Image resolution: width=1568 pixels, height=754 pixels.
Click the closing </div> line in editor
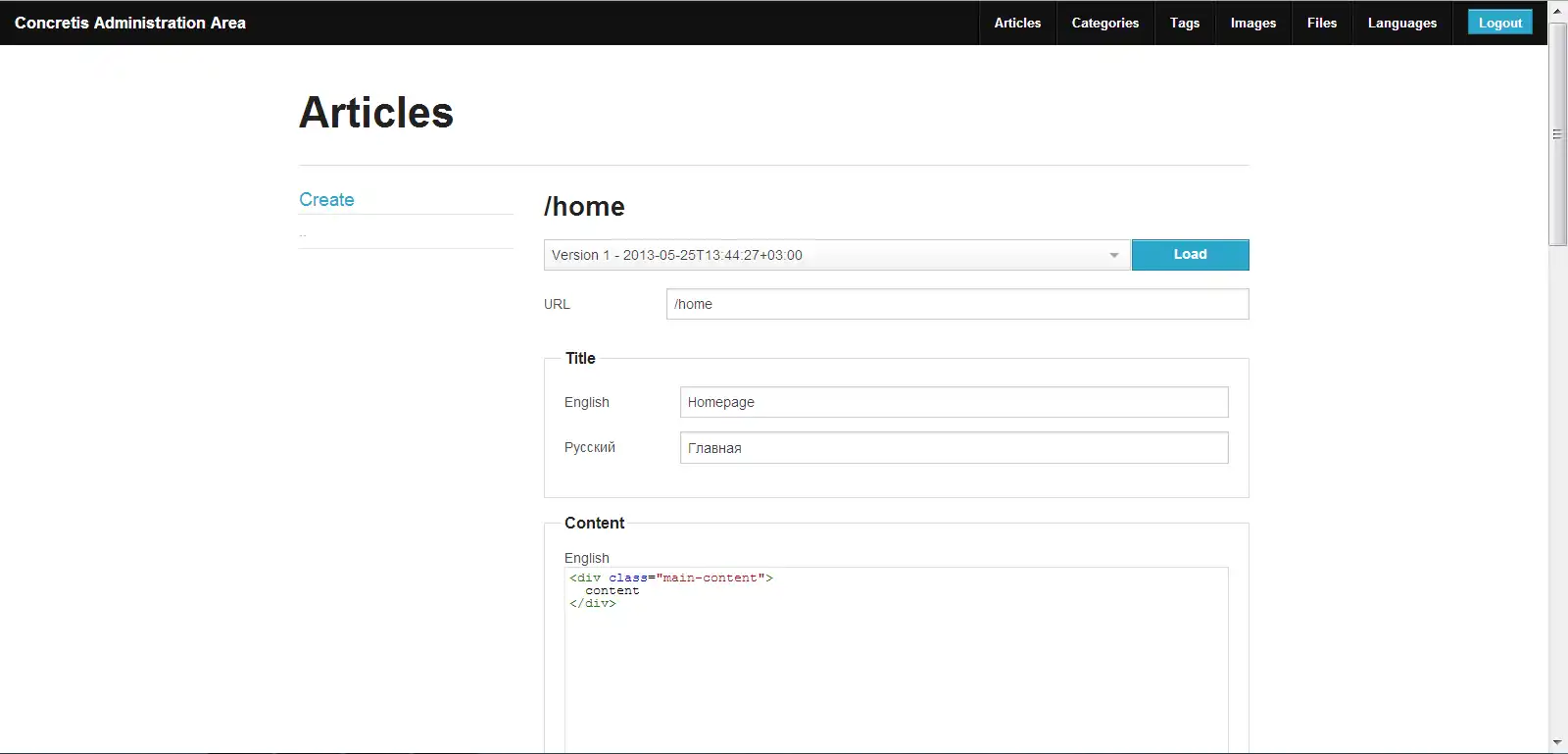[593, 604]
